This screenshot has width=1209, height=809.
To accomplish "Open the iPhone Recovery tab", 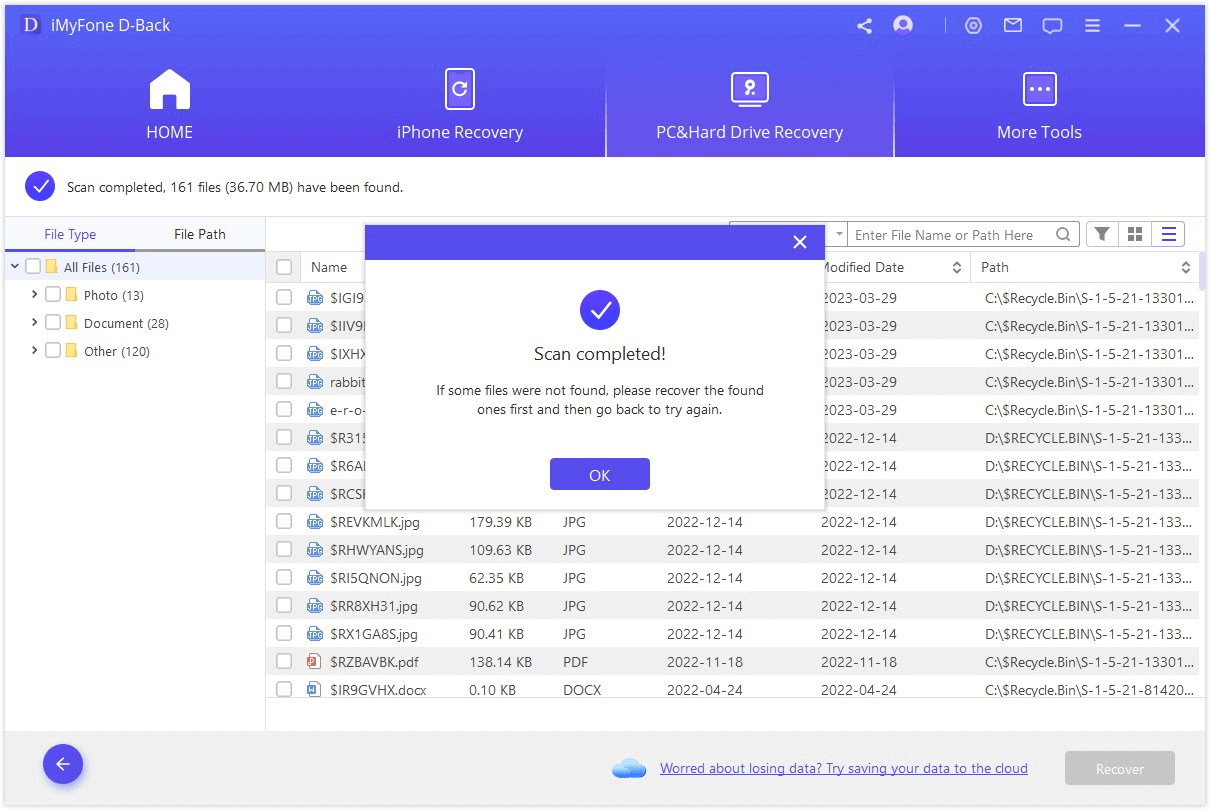I will click(x=460, y=104).
